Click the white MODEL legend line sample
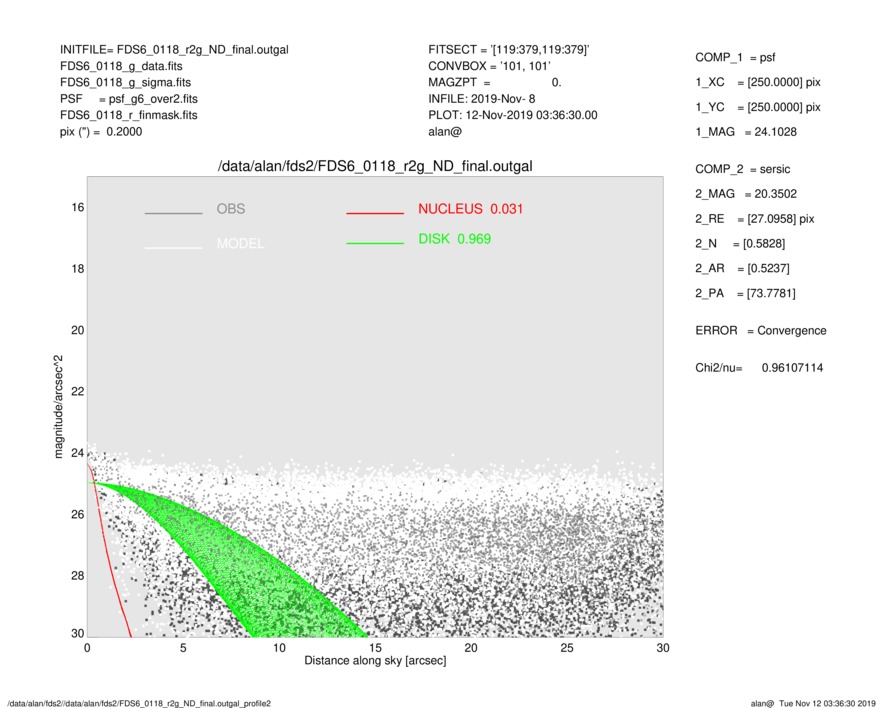 [x=173, y=248]
